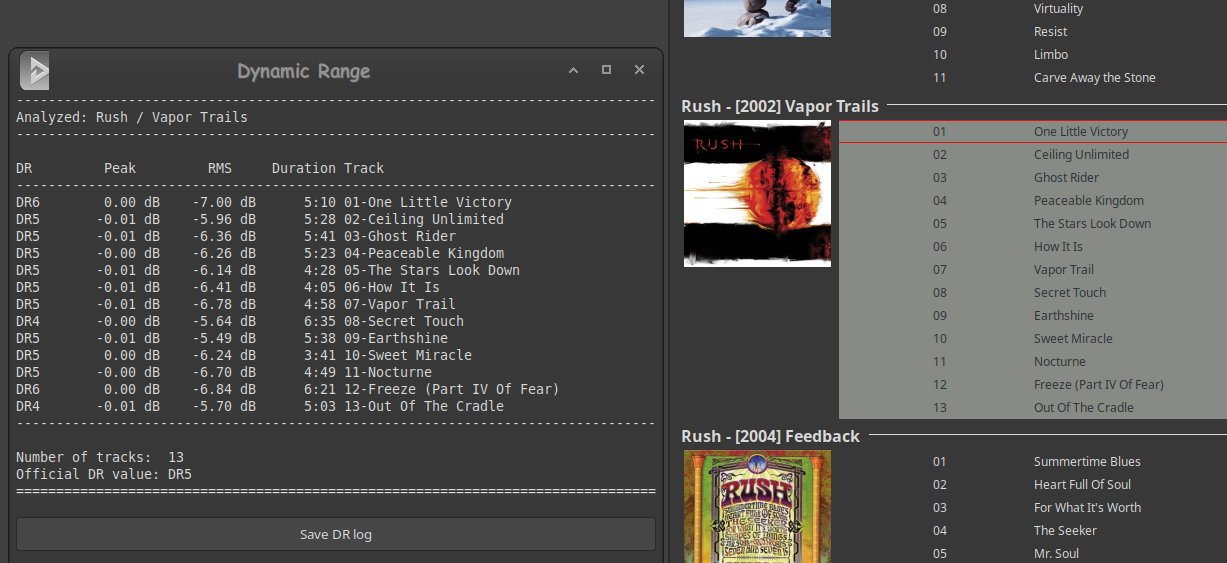1227x563 pixels.
Task: Click the Dynamic Range window title
Action: click(304, 71)
